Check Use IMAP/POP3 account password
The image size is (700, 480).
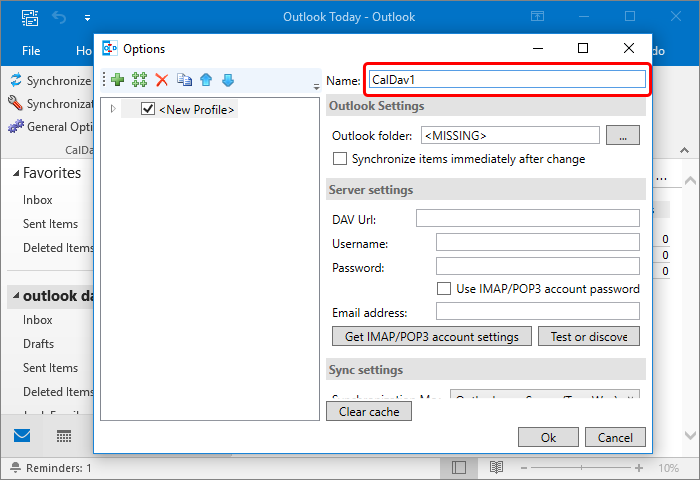pos(444,288)
